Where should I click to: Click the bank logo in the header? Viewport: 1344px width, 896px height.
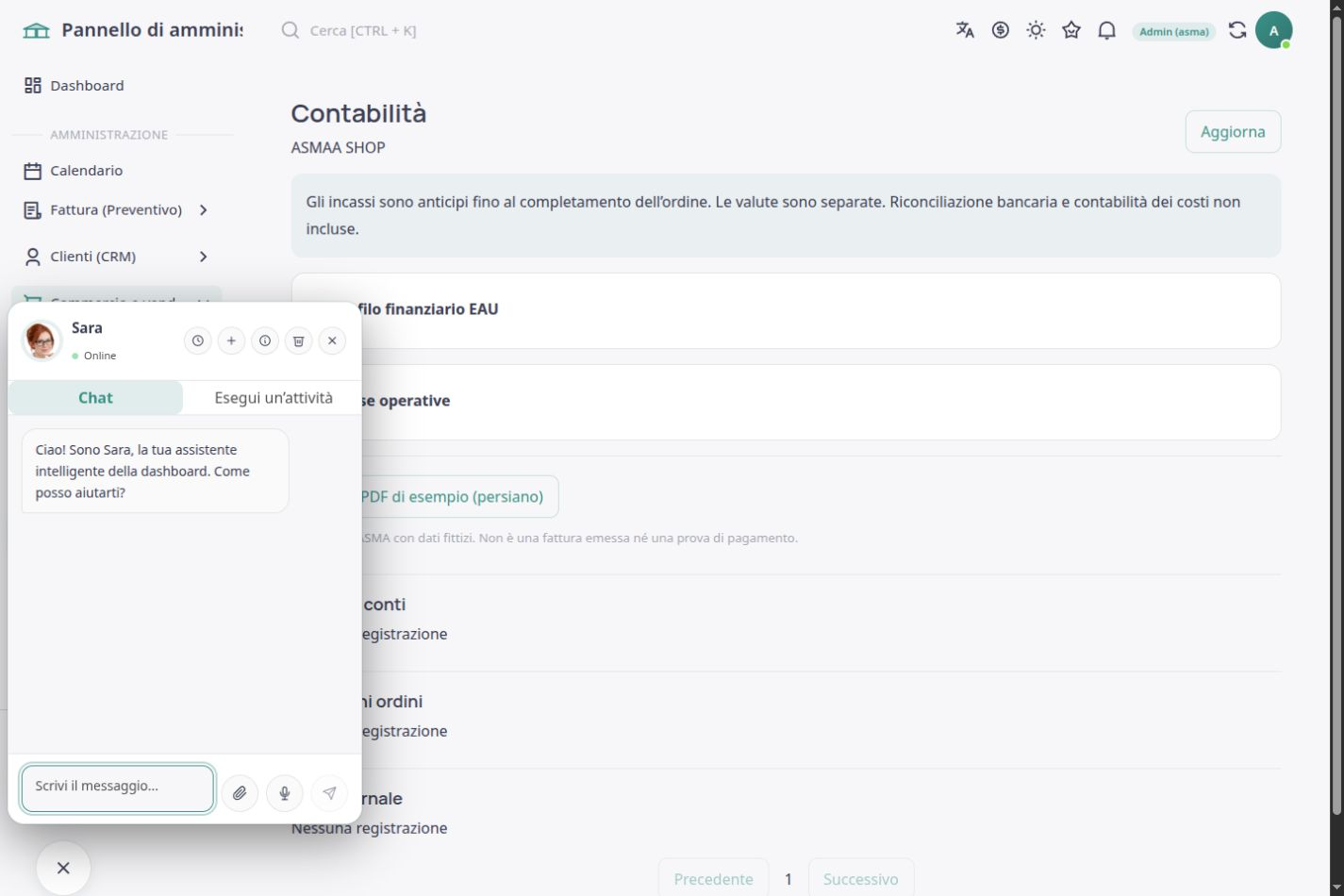(36, 30)
